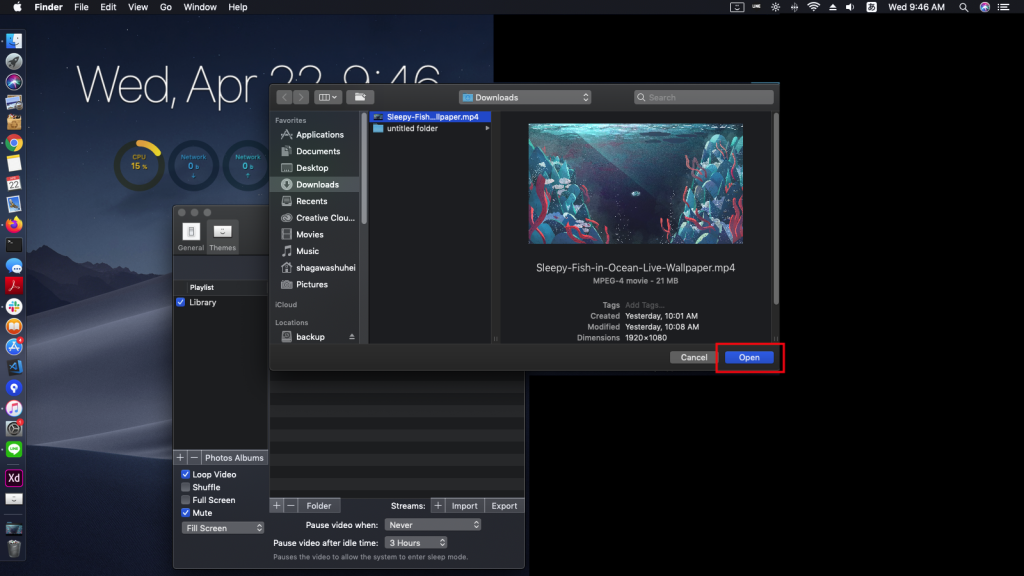Click the Import streams button
This screenshot has height=576, width=1024.
coord(464,505)
